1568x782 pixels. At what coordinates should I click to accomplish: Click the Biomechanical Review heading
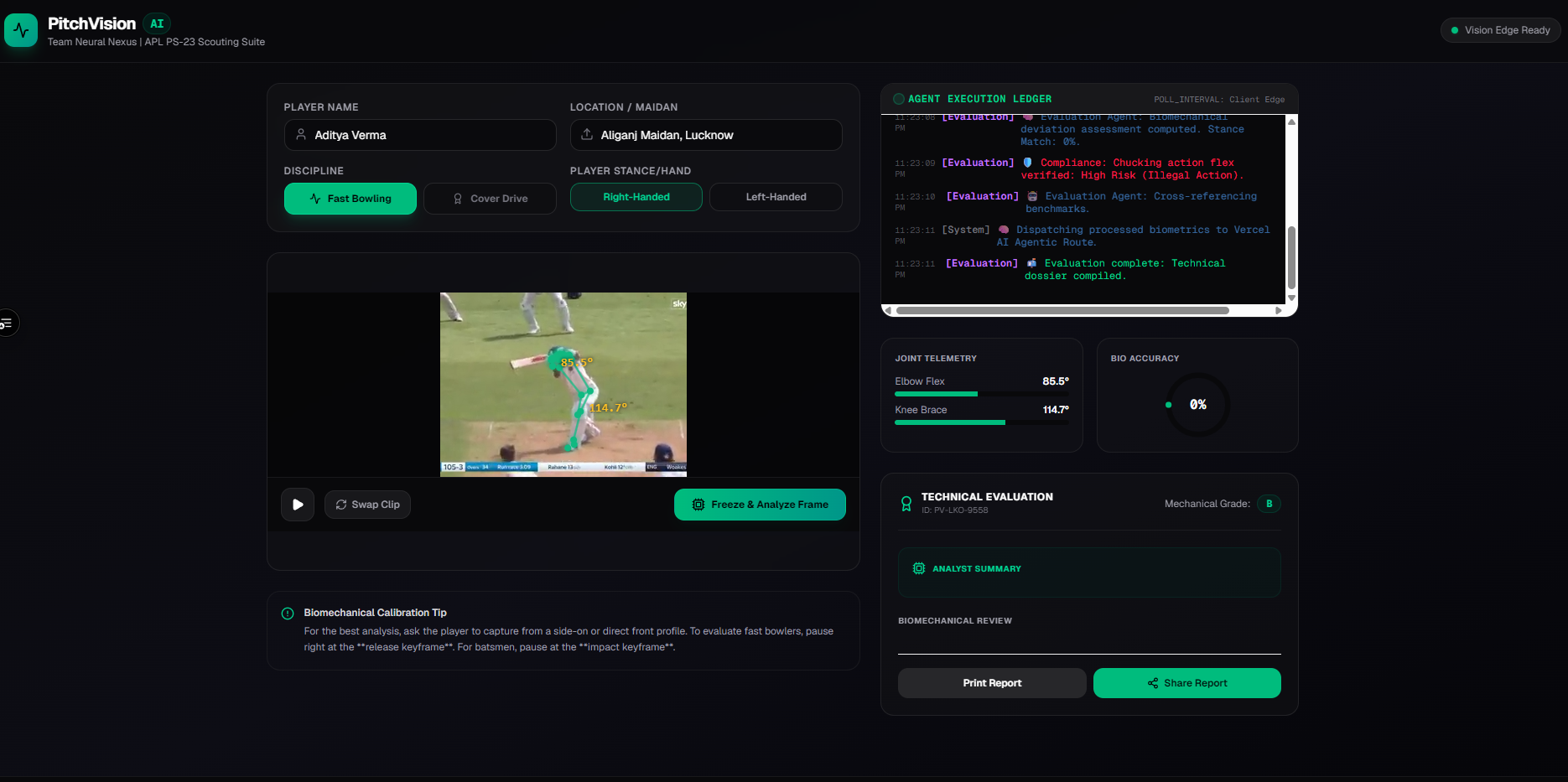(x=955, y=621)
